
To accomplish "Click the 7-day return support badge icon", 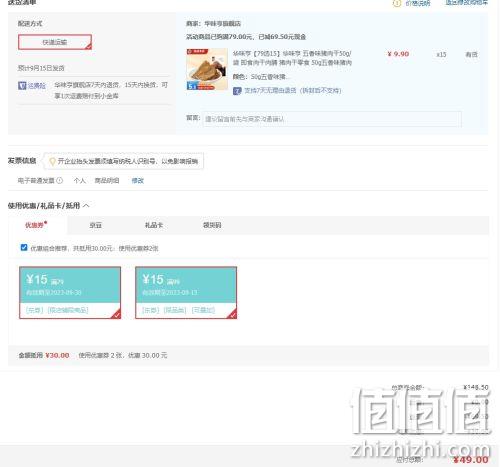I will [237, 91].
